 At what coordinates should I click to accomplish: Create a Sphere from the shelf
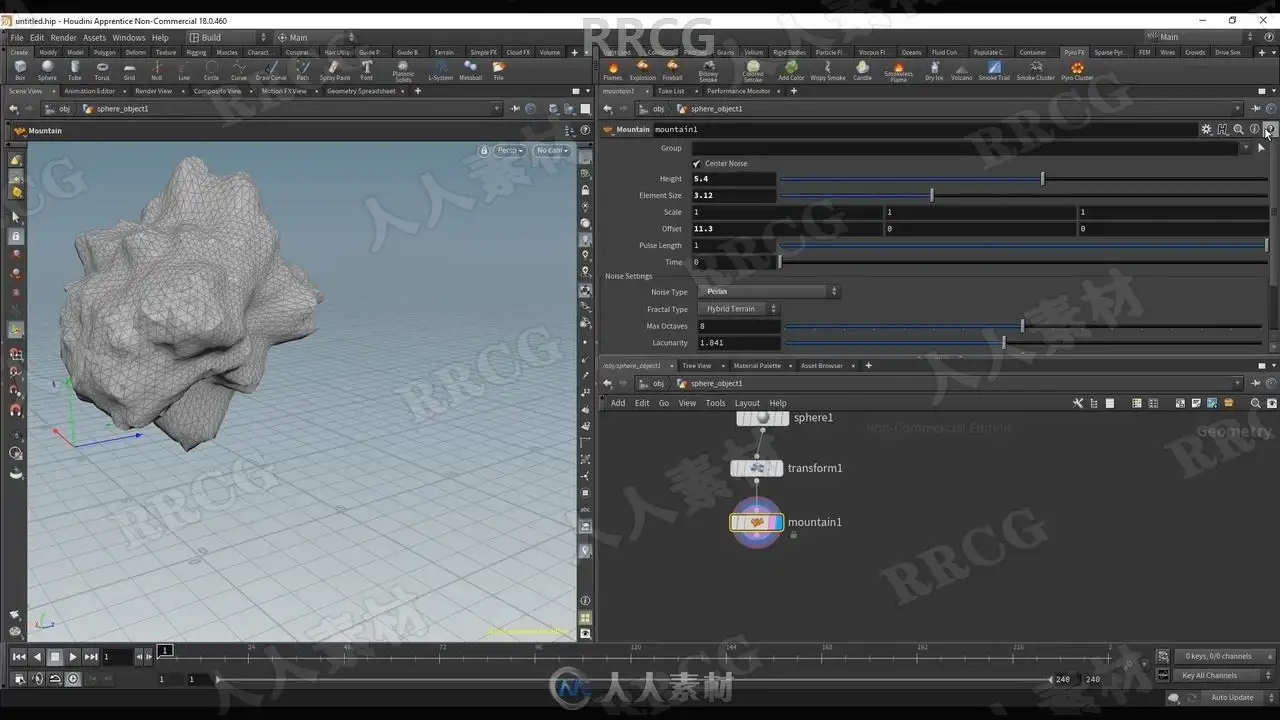(x=47, y=70)
